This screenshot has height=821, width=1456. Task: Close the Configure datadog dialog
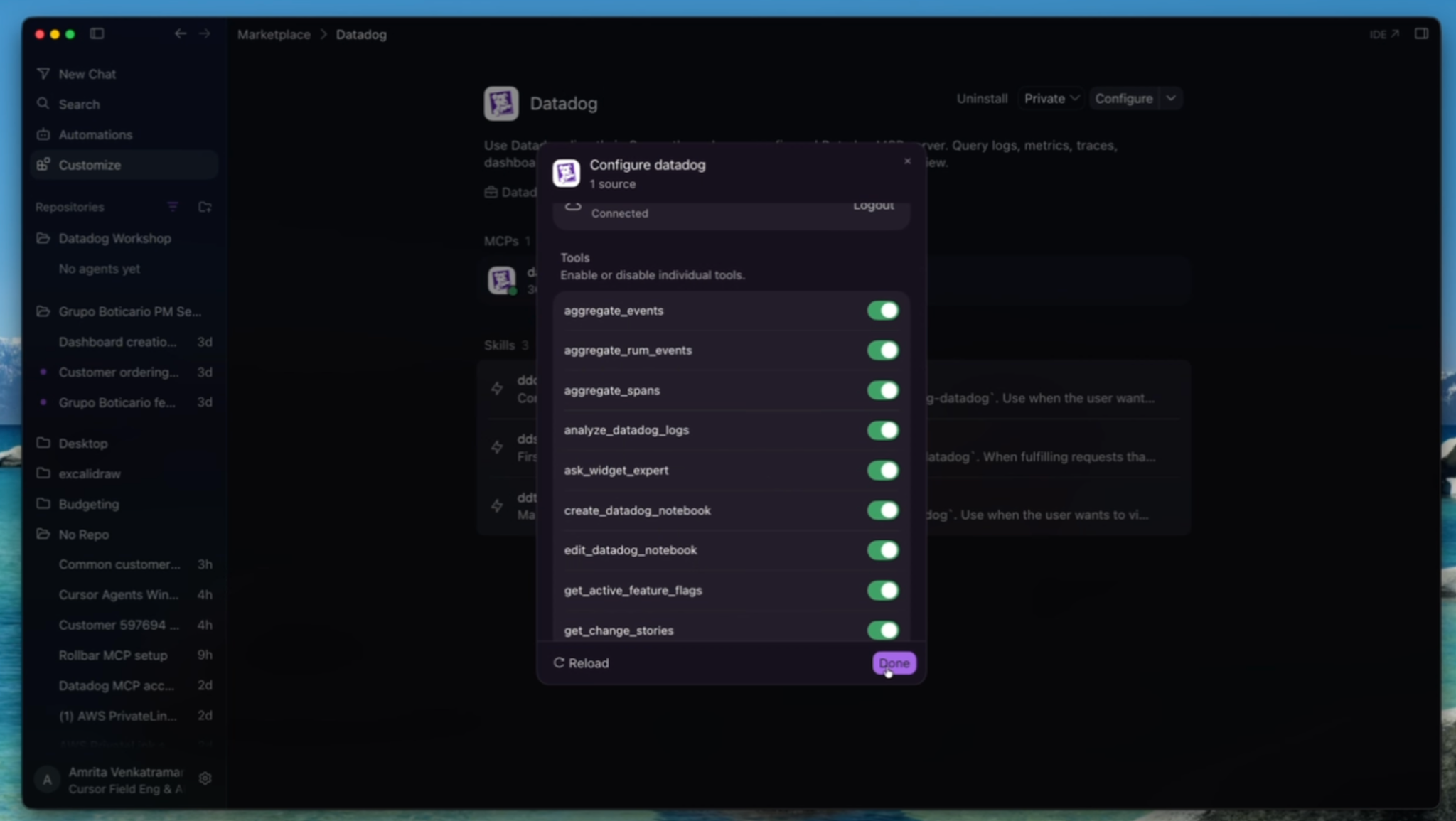coord(907,161)
